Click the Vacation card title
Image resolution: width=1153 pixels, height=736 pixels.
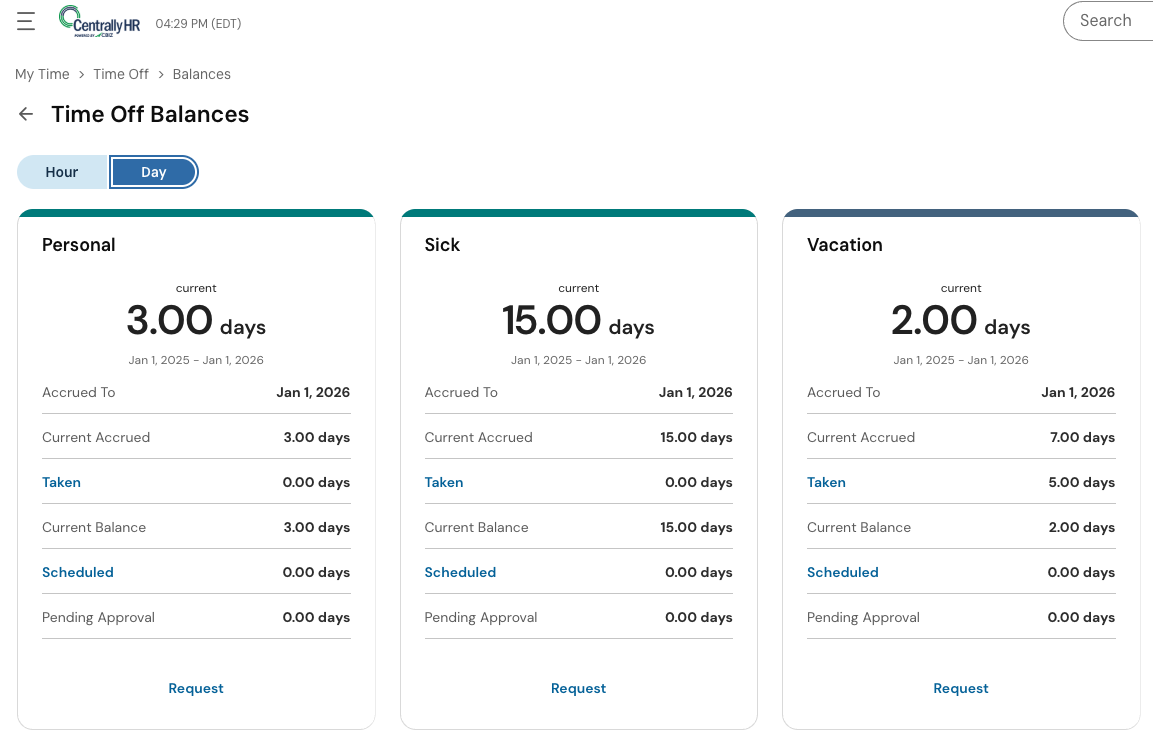845,245
